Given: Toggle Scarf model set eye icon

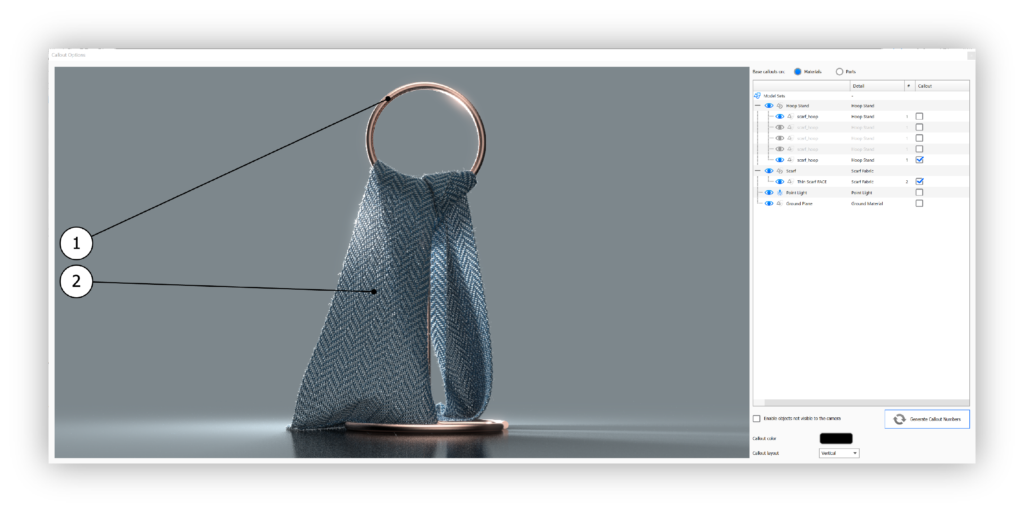Looking at the screenshot, I should [769, 171].
